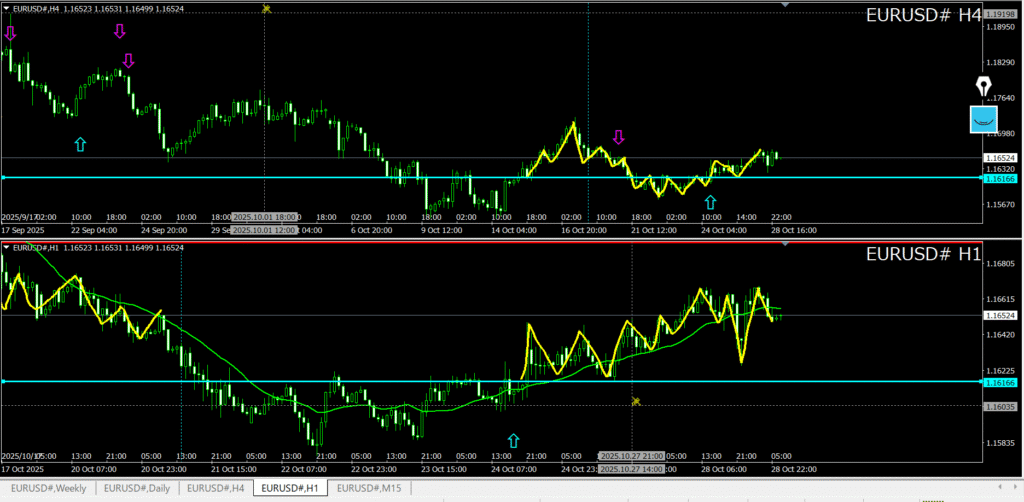The height and width of the screenshot is (502, 1024).
Task: Click yellow X marker in H1 chart
Action: pos(635,401)
